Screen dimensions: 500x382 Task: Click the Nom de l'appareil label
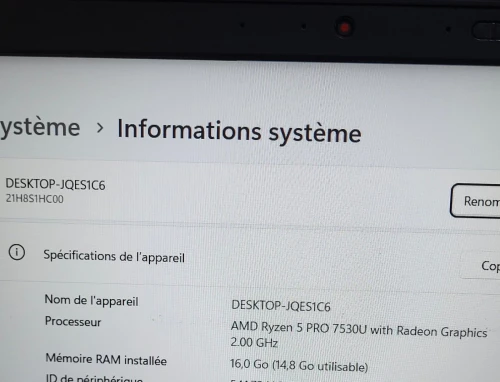[91, 300]
